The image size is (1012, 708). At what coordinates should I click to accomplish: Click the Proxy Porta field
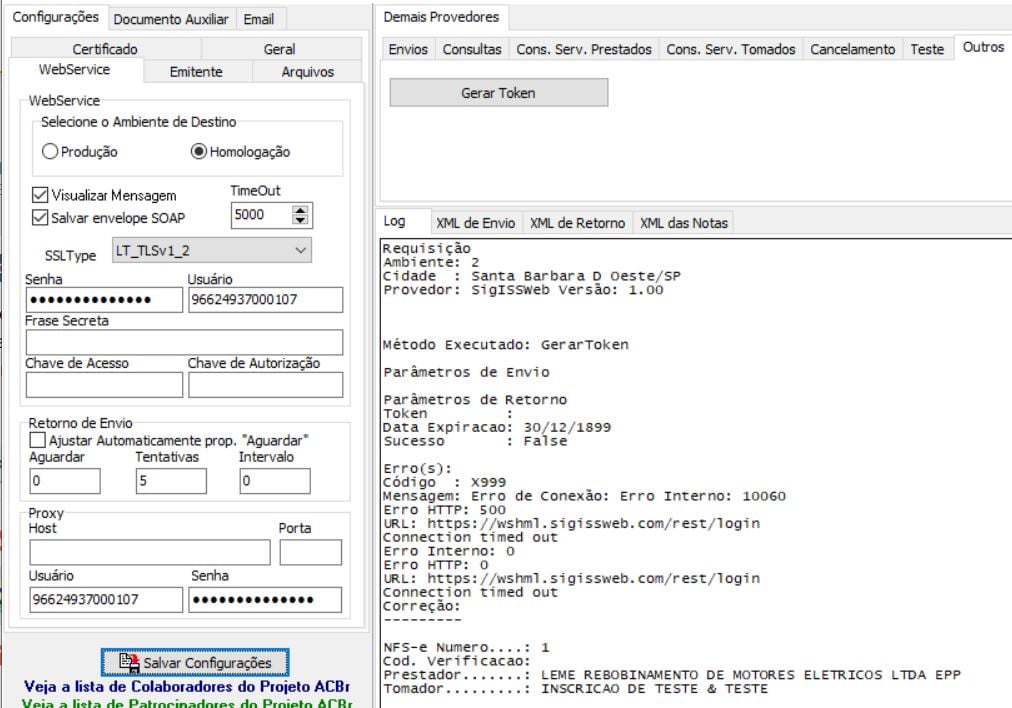tap(310, 552)
